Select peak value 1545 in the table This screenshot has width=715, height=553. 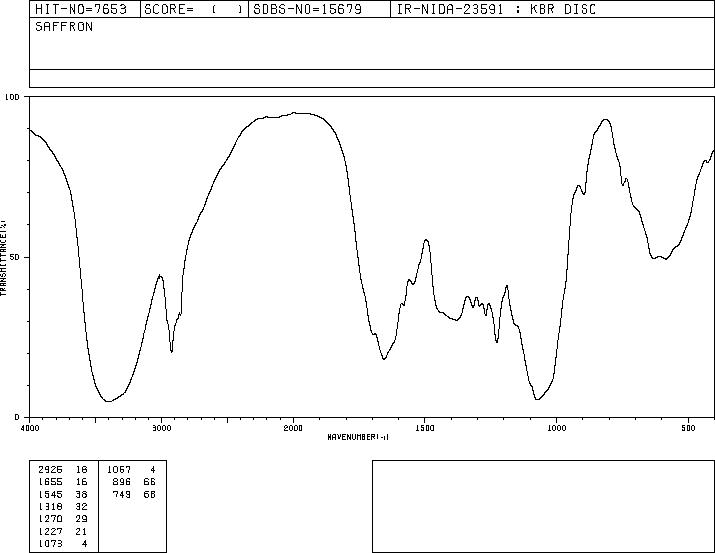(50, 494)
